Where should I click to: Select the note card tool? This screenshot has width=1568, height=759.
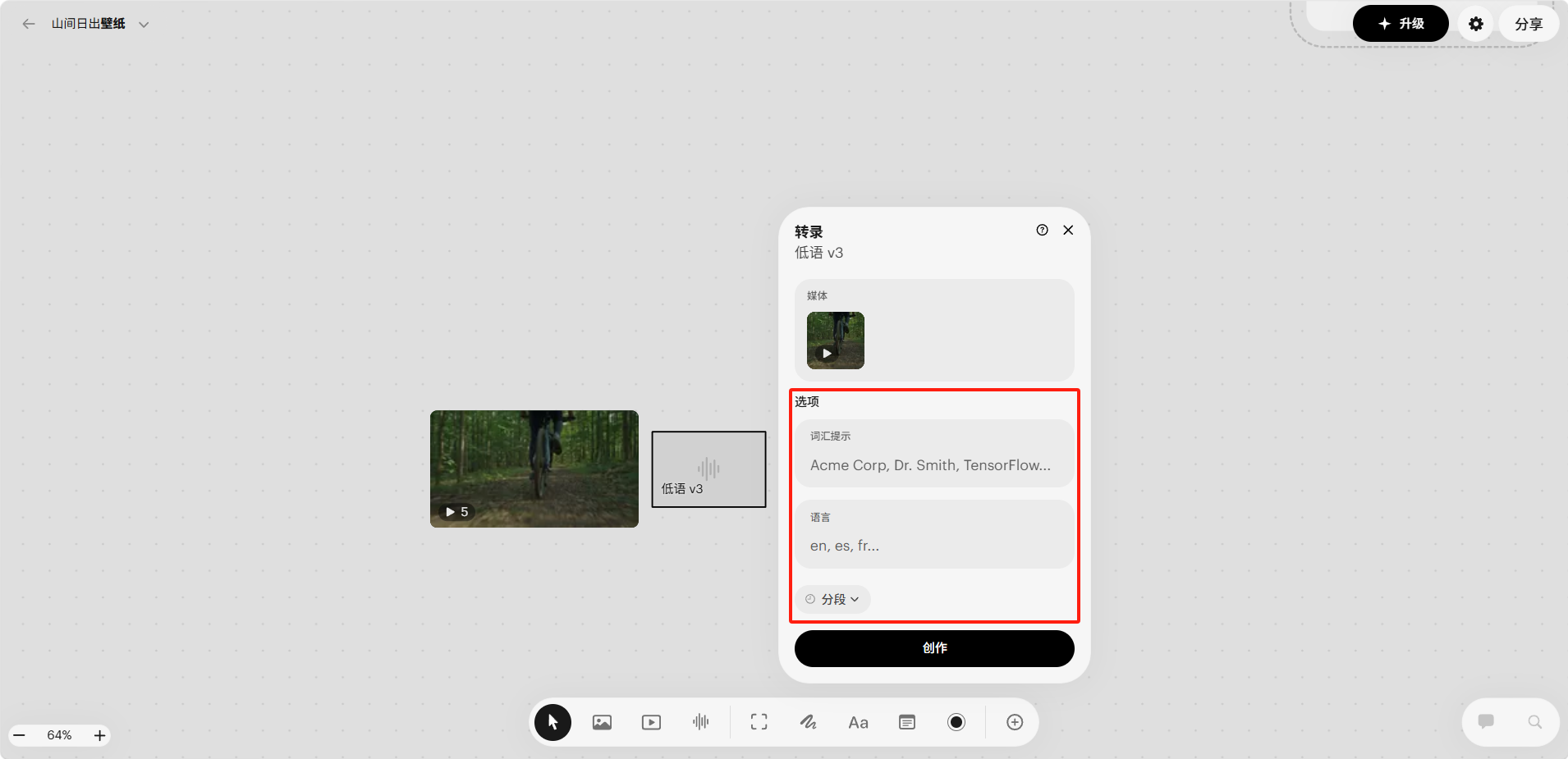pos(907,722)
